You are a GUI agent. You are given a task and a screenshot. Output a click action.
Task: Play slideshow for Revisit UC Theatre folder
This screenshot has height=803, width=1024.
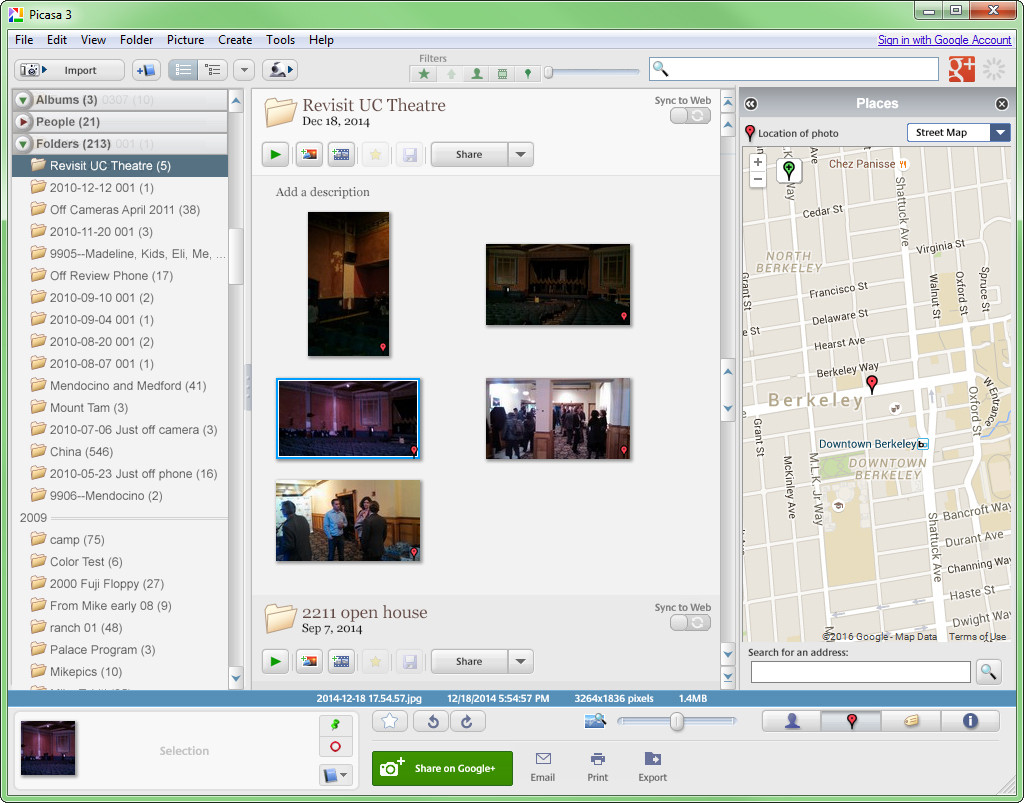click(x=275, y=155)
